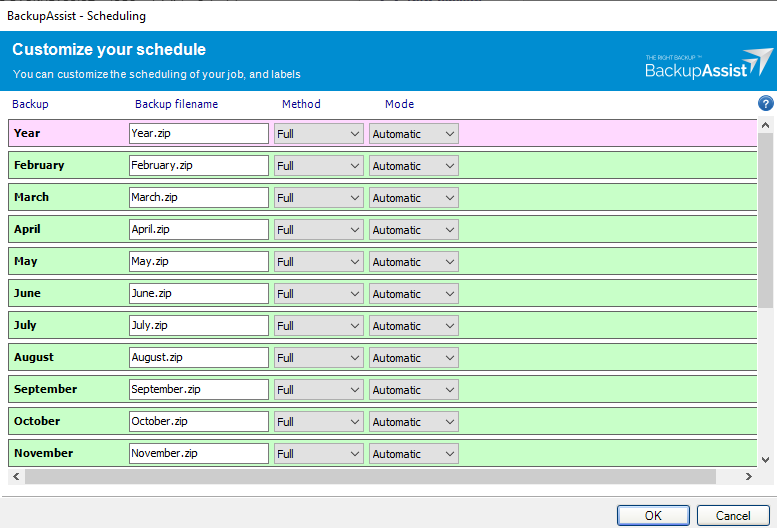The image size is (777, 528).
Task: Click the BackupAssist logo in header
Action: coord(709,63)
